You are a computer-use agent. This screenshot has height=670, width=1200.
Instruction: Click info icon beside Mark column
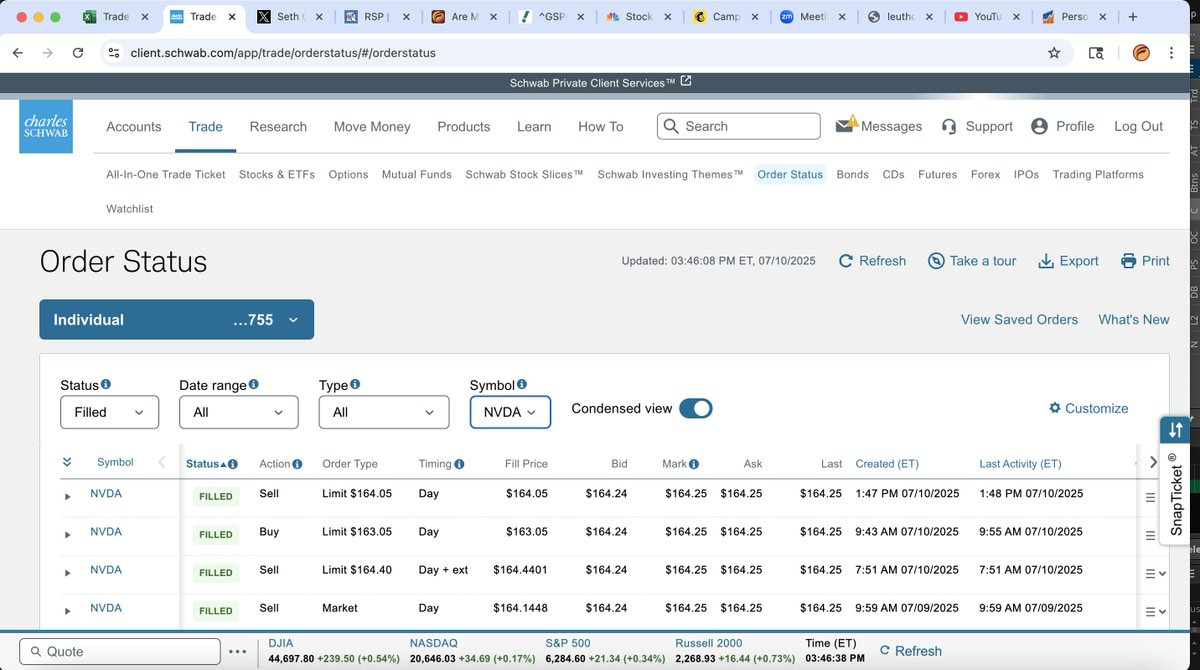[694, 464]
